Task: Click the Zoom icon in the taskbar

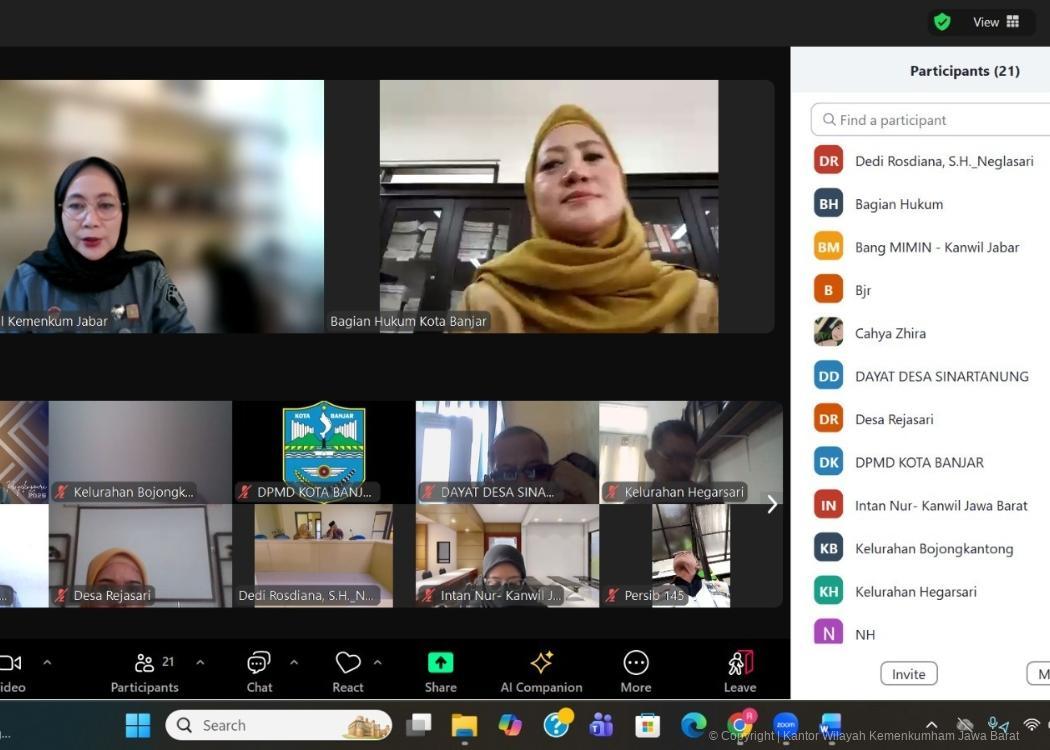Action: [786, 725]
